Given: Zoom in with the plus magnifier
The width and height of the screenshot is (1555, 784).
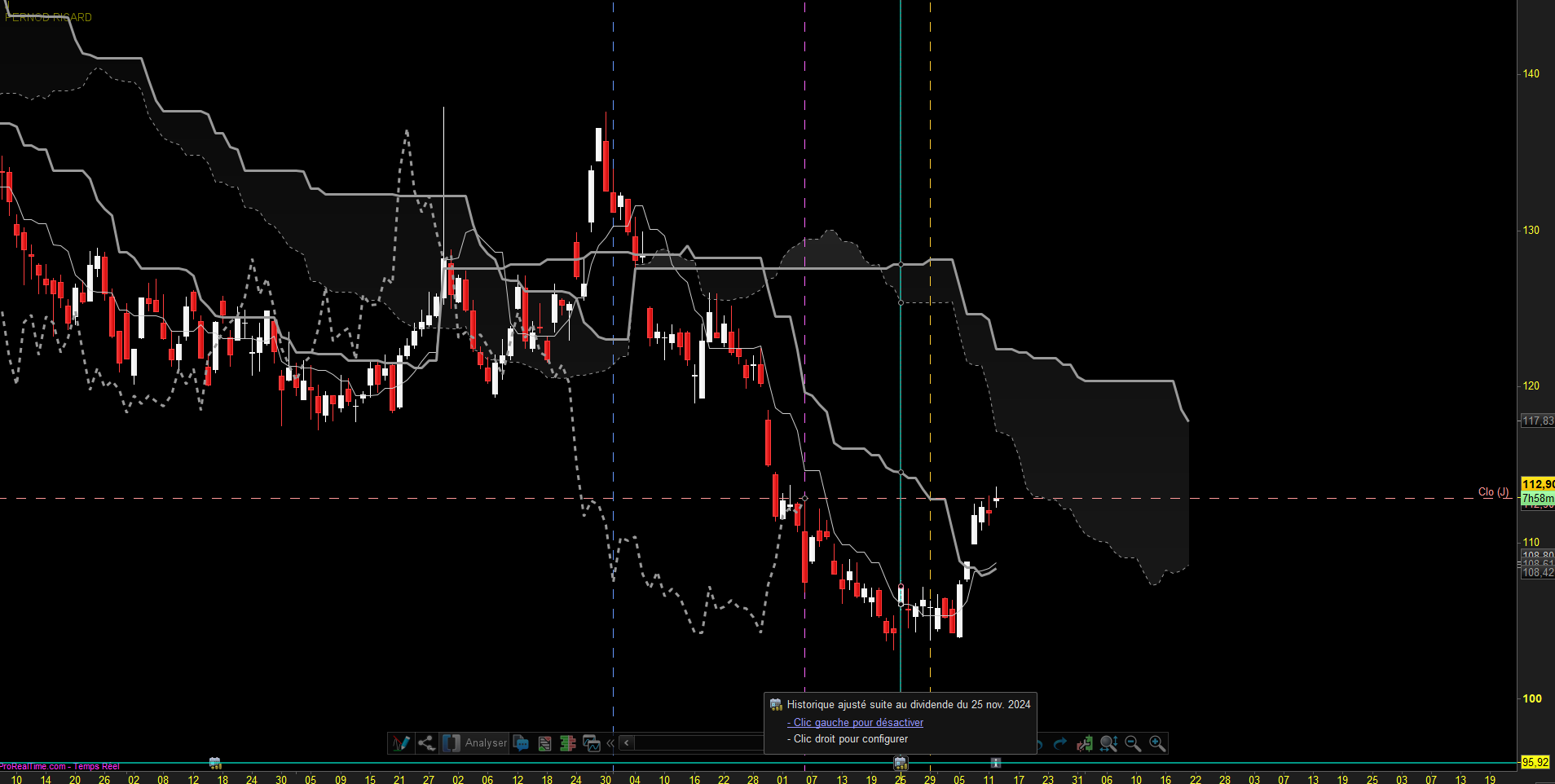Looking at the screenshot, I should click(1157, 743).
